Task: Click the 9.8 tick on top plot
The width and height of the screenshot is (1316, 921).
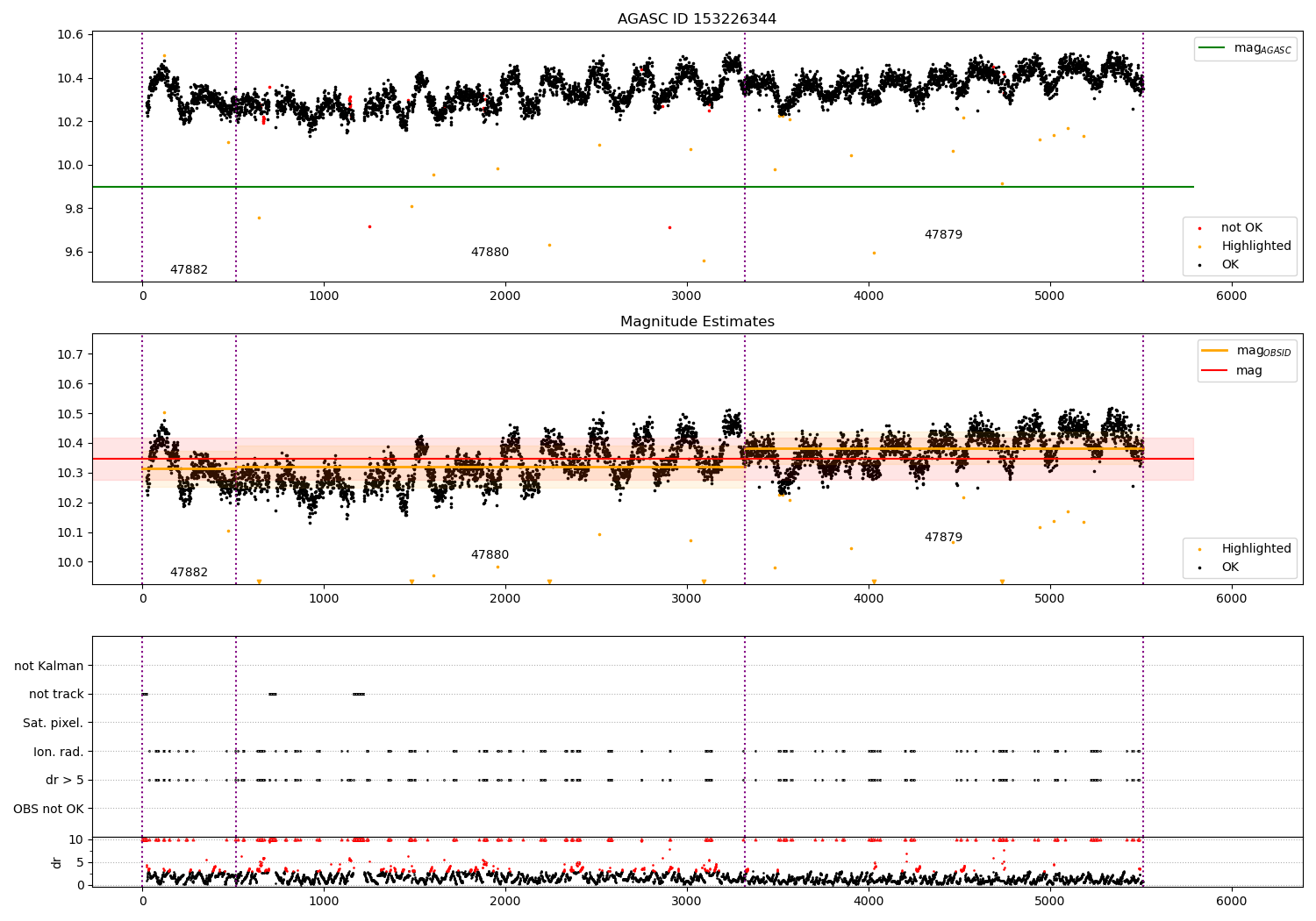Action: (73, 209)
